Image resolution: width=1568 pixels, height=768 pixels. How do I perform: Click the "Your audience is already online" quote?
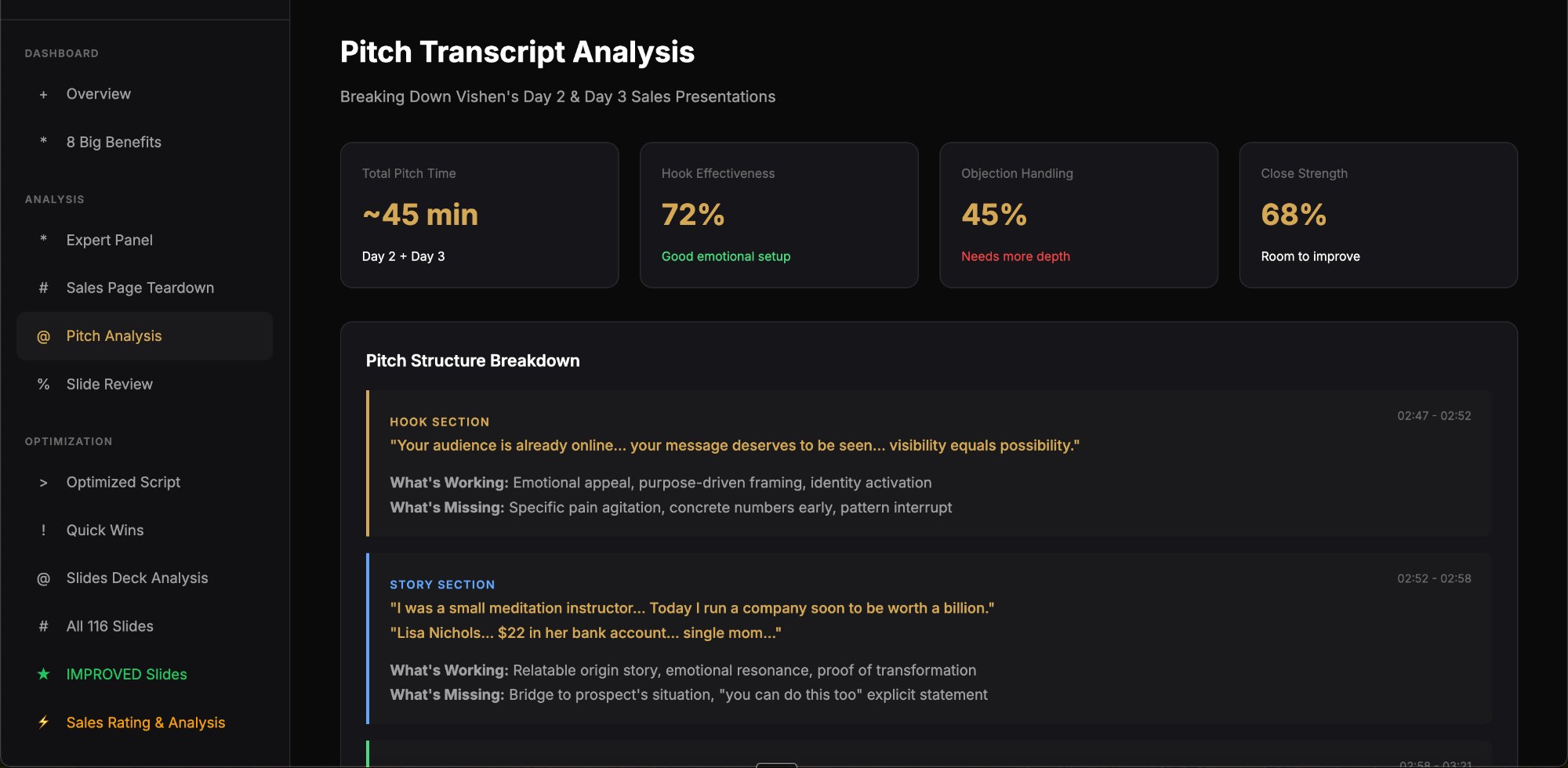click(735, 445)
